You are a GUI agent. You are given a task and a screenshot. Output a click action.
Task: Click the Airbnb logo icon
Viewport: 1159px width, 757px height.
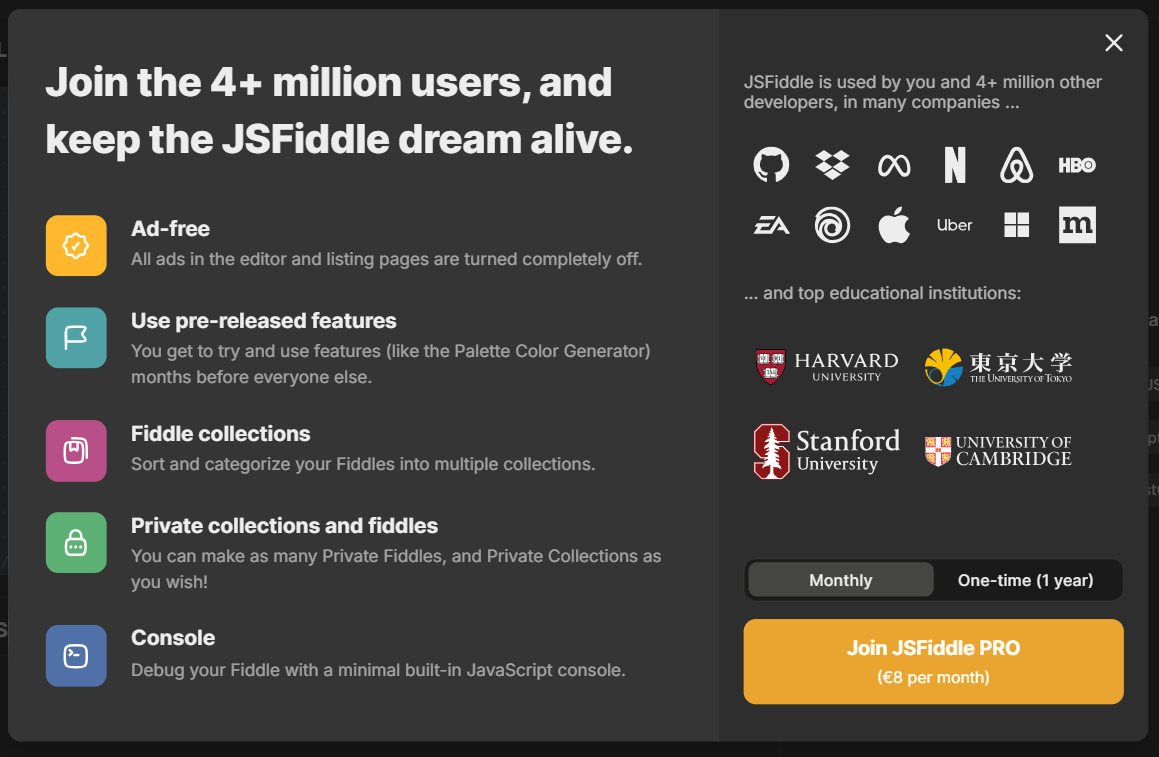click(1016, 165)
